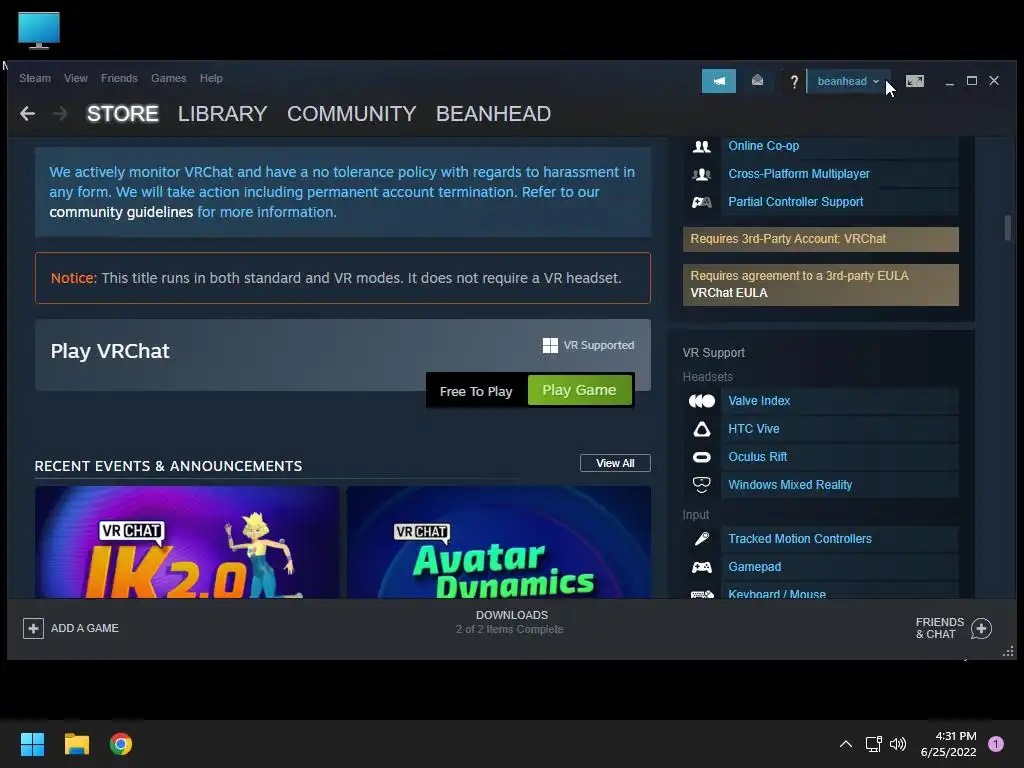
Task: Launch Google Chrome from the taskbar
Action: 121,744
